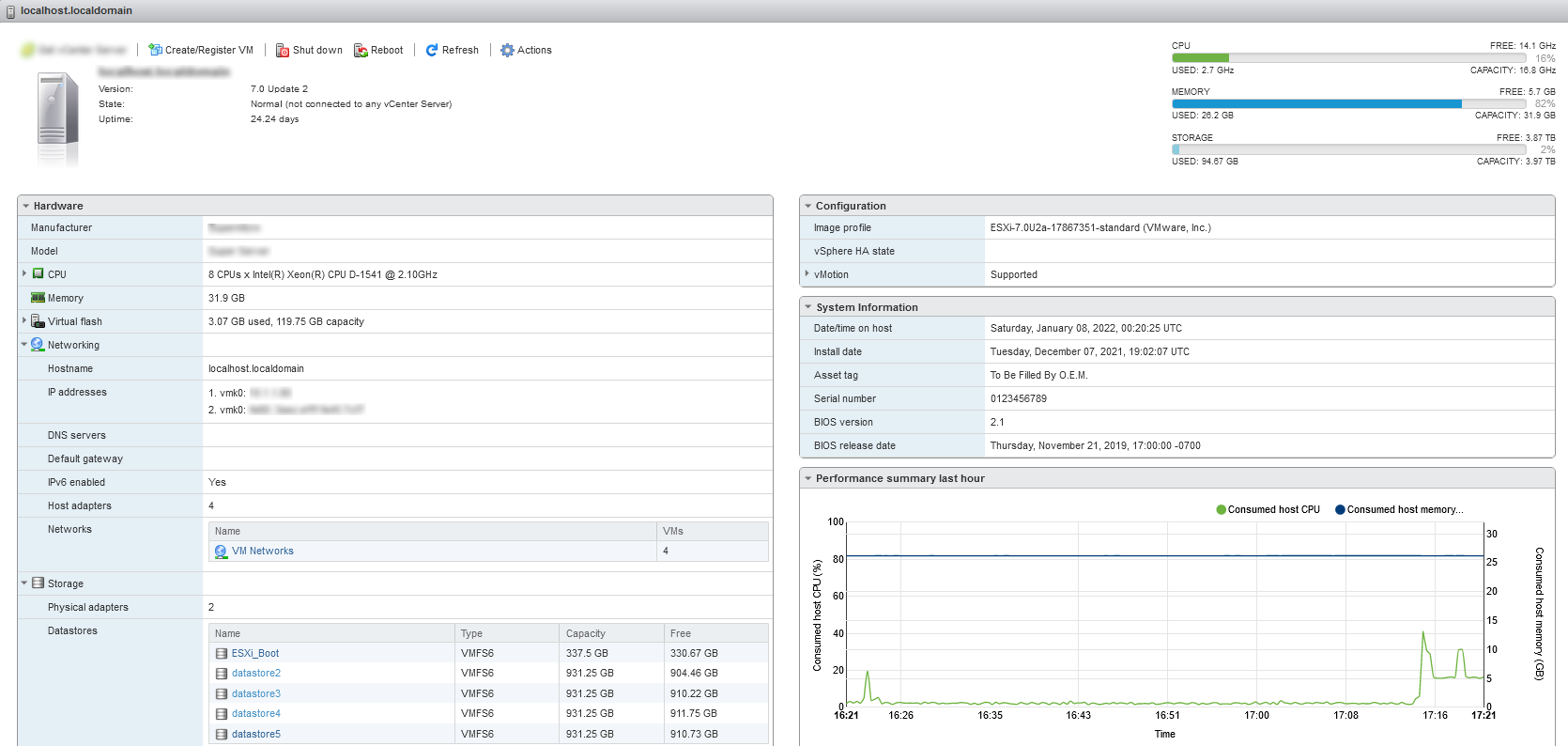The width and height of the screenshot is (1568, 746).
Task: Open the datastore4 link
Action: pos(256,714)
